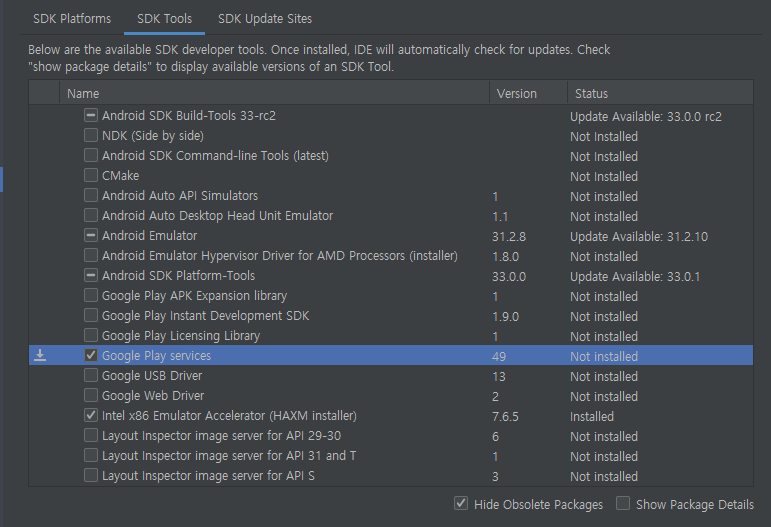The height and width of the screenshot is (527, 771).
Task: Check Google Play Licensing Library checkbox
Action: pos(90,335)
